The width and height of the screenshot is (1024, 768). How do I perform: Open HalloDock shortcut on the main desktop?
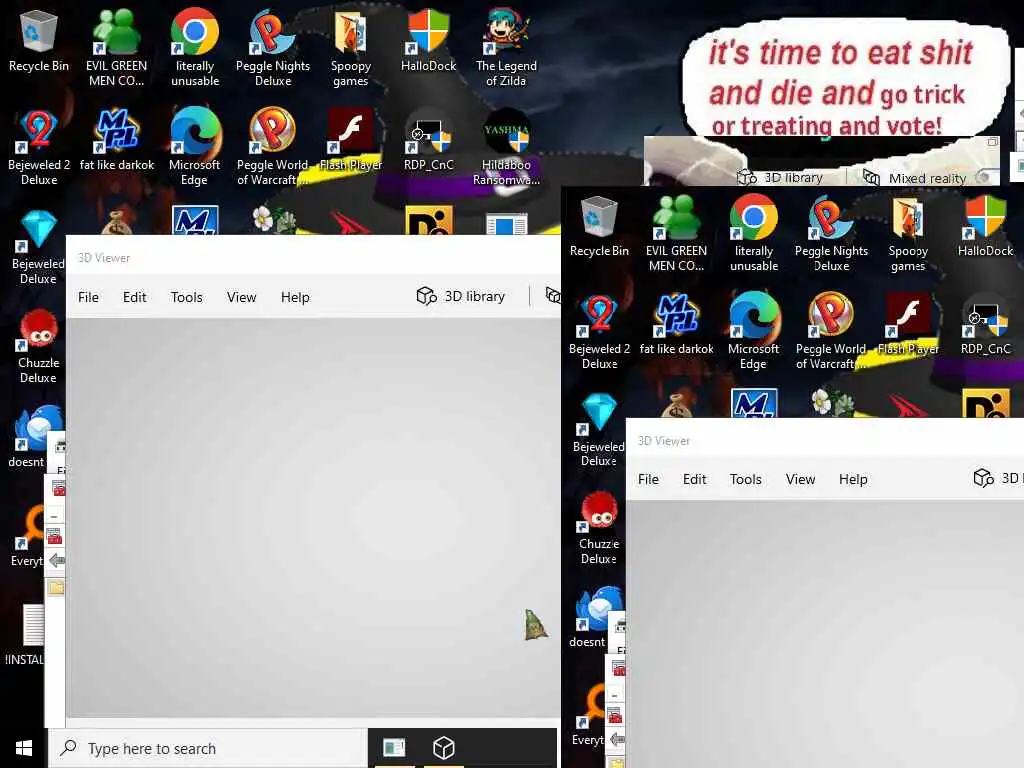pos(428,40)
